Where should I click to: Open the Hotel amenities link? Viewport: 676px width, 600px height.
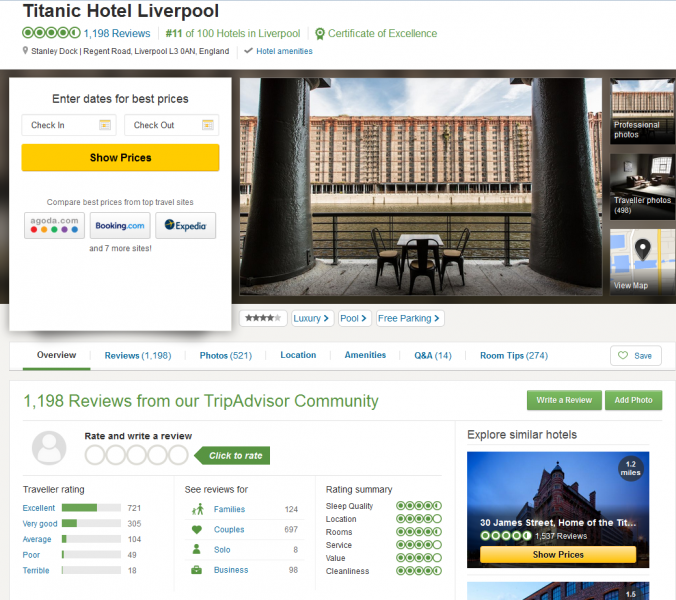(285, 51)
